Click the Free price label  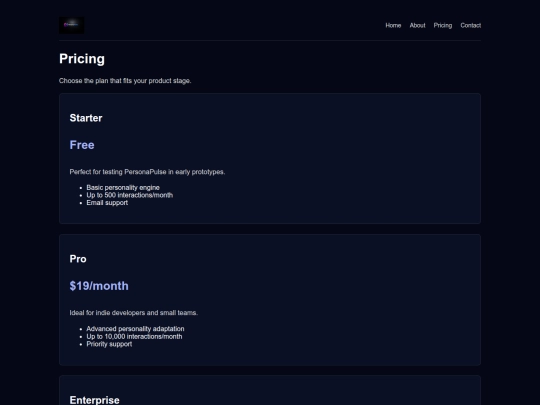point(82,145)
